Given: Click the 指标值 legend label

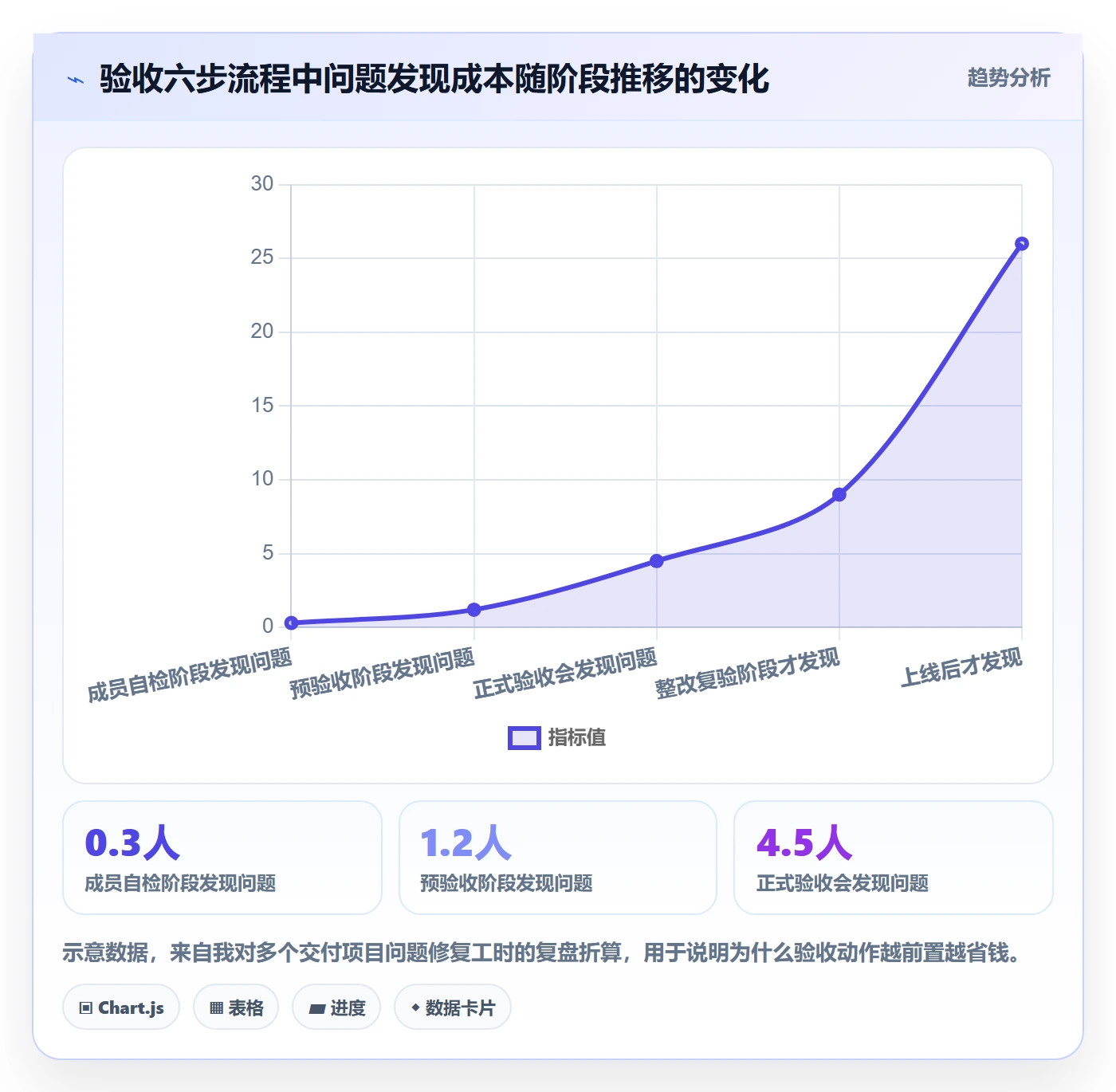Looking at the screenshot, I should (577, 738).
